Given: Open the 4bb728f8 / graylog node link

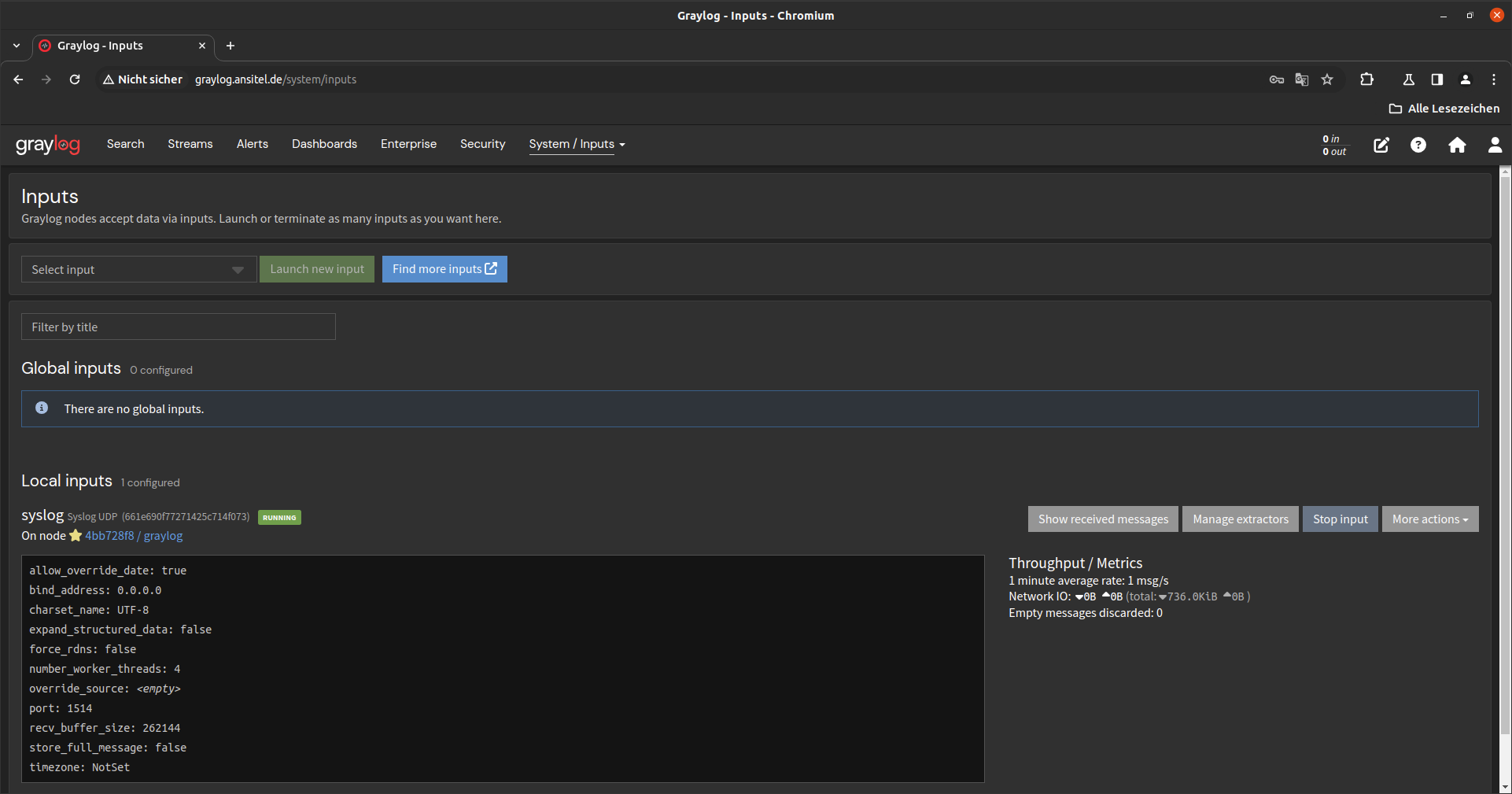Looking at the screenshot, I should pos(134,536).
